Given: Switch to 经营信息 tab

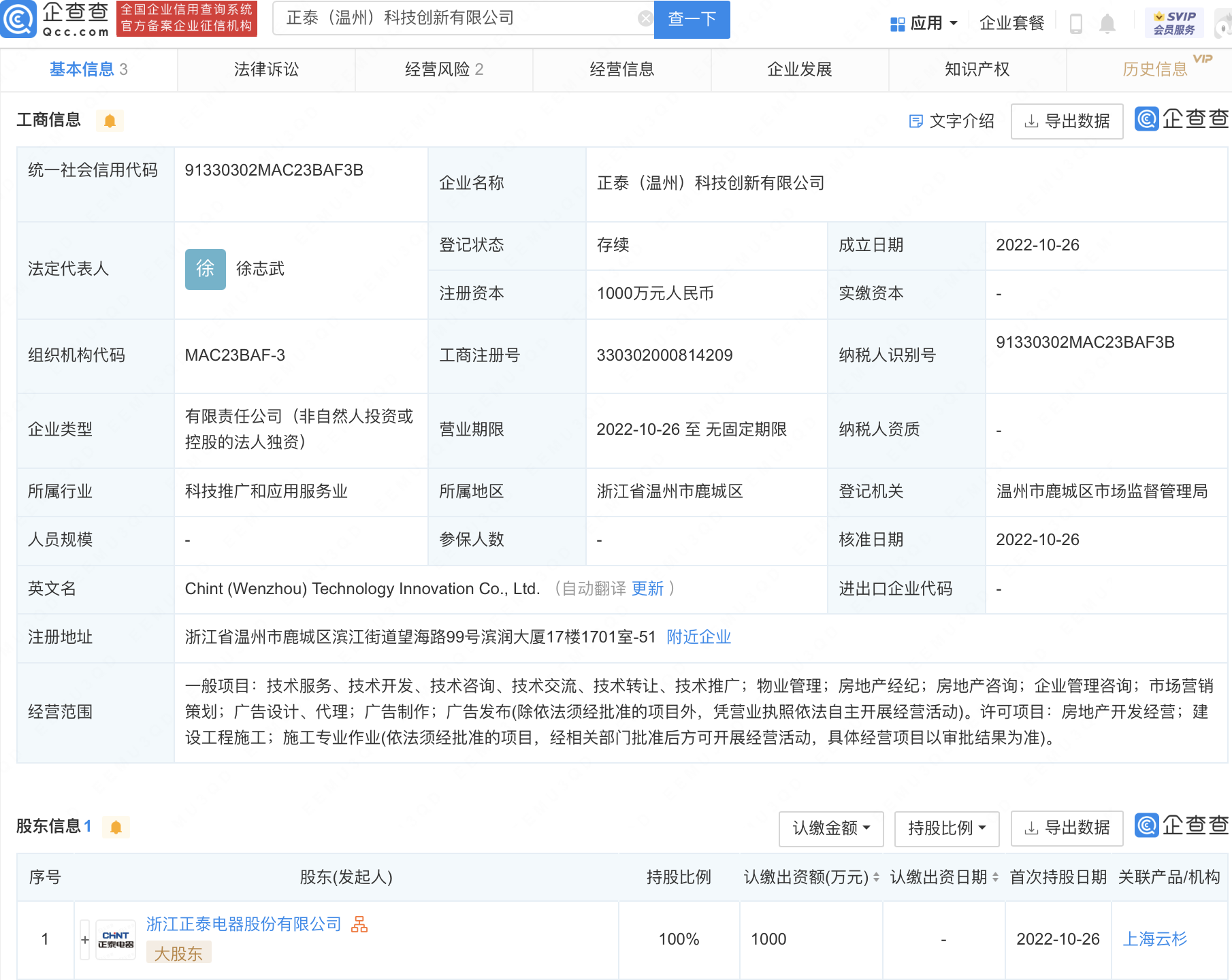Looking at the screenshot, I should pos(621,69).
